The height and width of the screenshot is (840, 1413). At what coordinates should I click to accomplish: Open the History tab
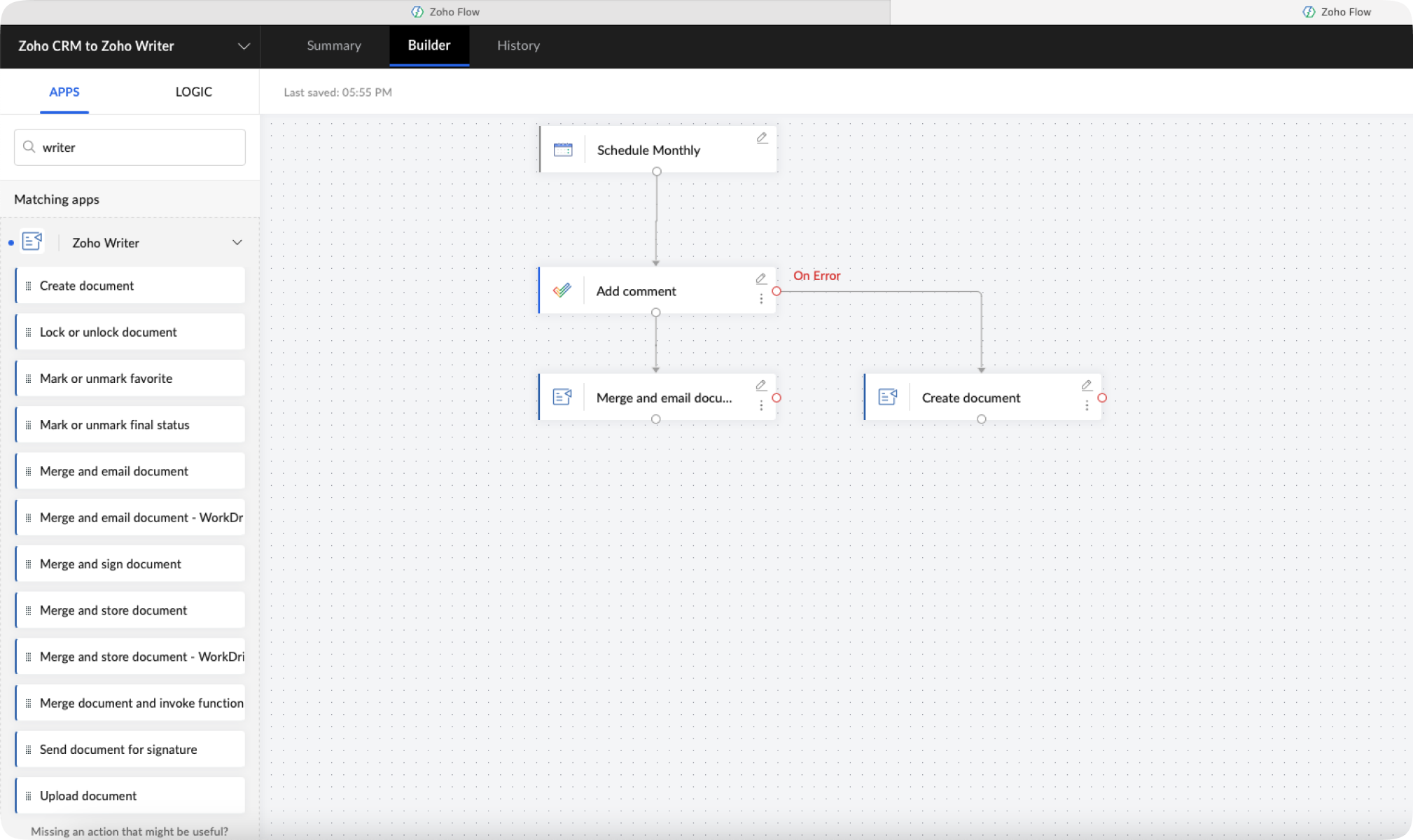(518, 45)
